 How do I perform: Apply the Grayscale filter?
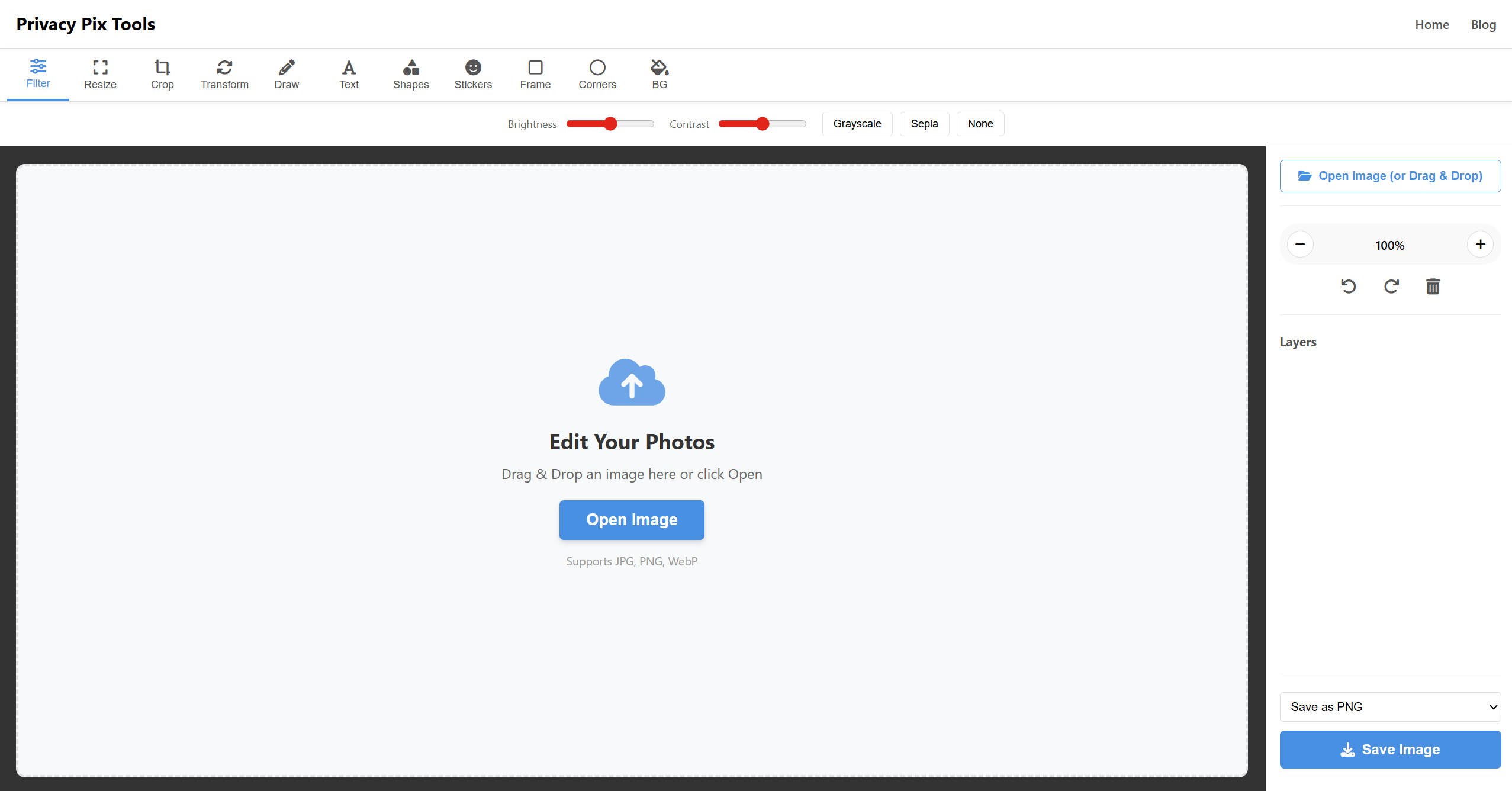tap(857, 124)
